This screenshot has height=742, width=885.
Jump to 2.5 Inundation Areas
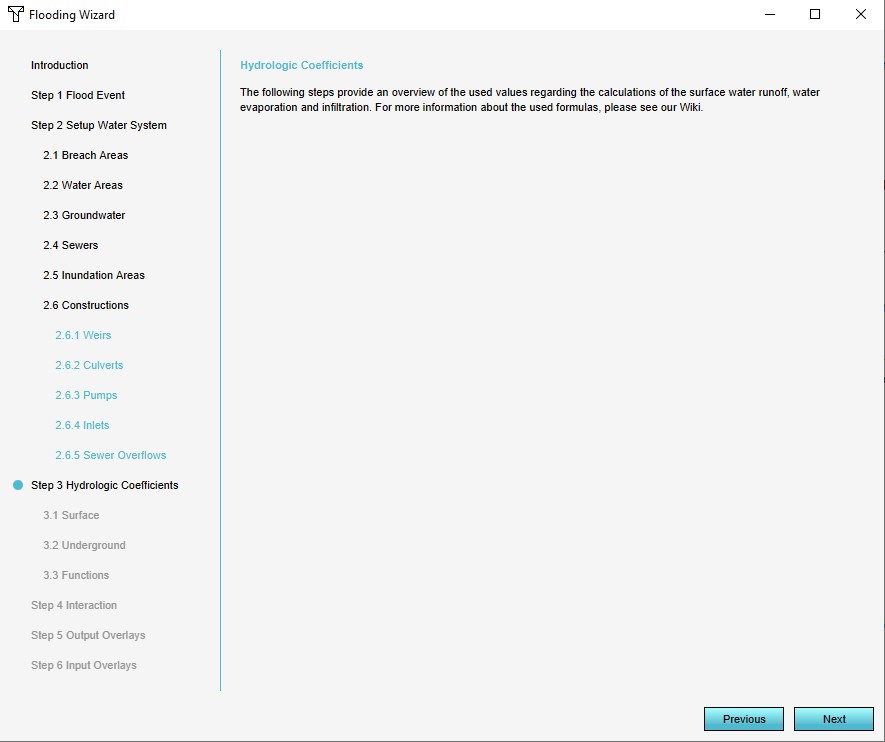[93, 276]
